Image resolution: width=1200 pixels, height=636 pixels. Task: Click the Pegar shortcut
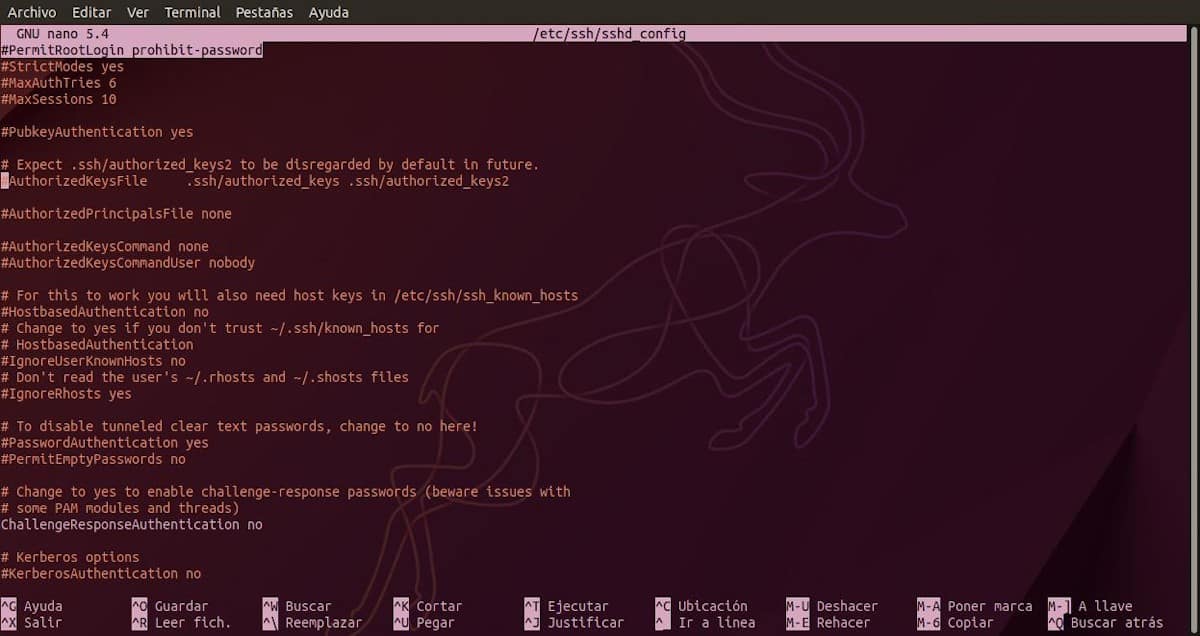tap(437, 622)
